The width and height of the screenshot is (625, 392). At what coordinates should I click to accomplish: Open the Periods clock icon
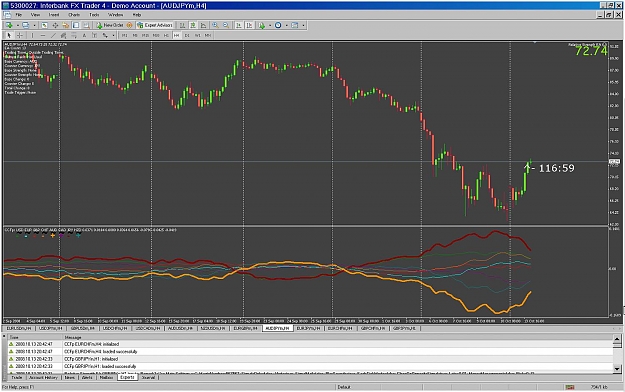click(x=278, y=25)
